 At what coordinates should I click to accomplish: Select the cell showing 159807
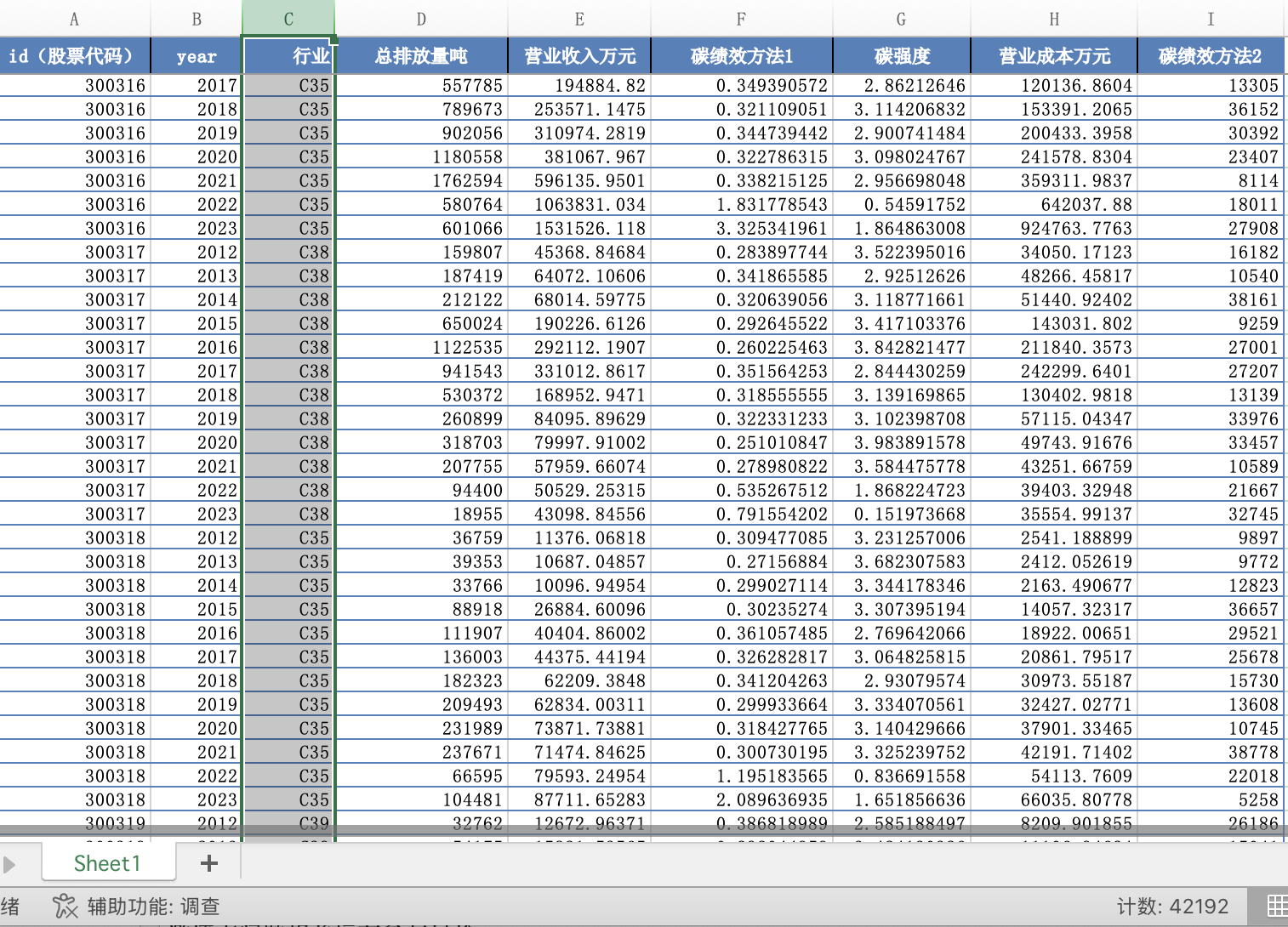pos(421,252)
